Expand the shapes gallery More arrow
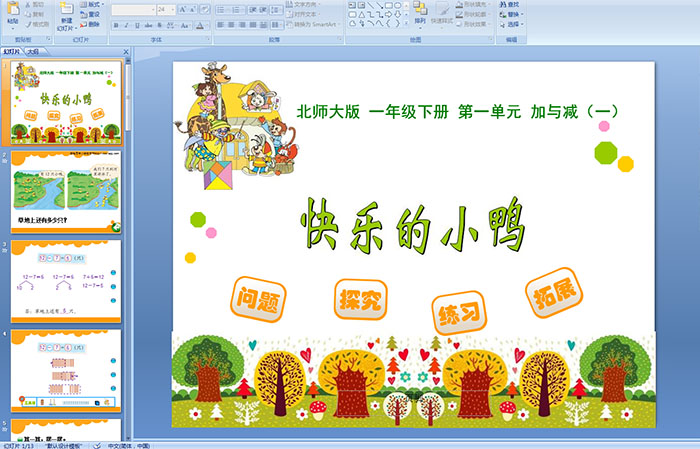The height and width of the screenshot is (449, 700). coord(406,23)
